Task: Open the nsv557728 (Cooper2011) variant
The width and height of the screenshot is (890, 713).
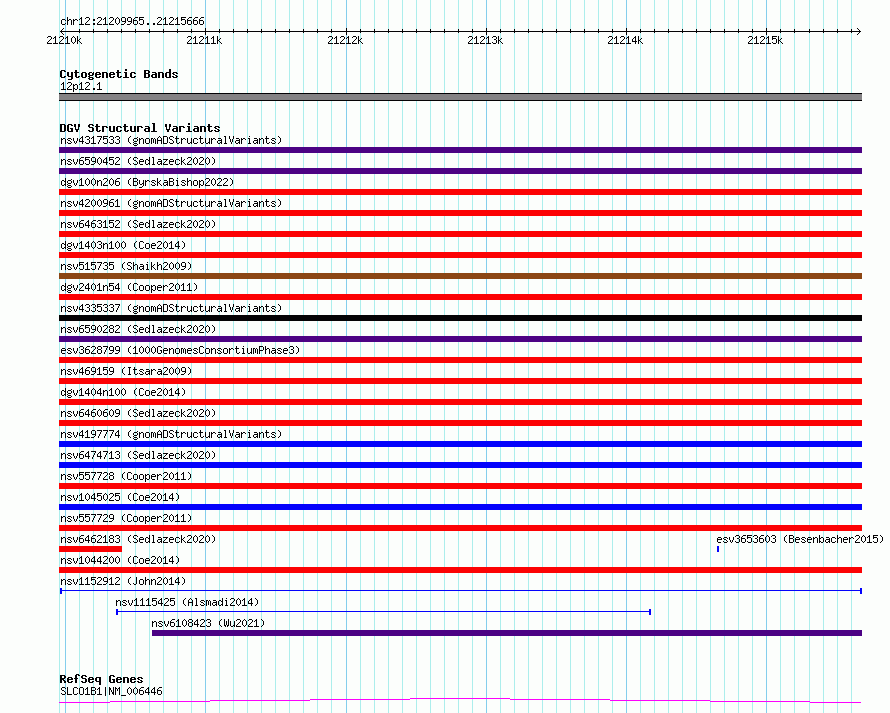Action: (126, 476)
